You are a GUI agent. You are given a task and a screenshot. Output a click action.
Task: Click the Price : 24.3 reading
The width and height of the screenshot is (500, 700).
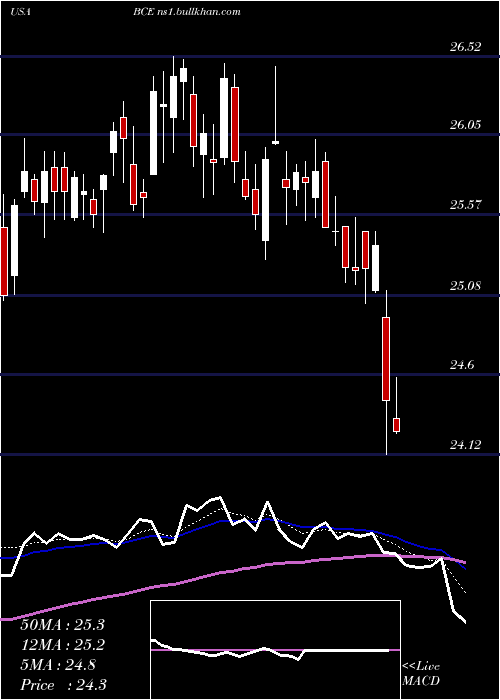pyautogui.click(x=63, y=685)
